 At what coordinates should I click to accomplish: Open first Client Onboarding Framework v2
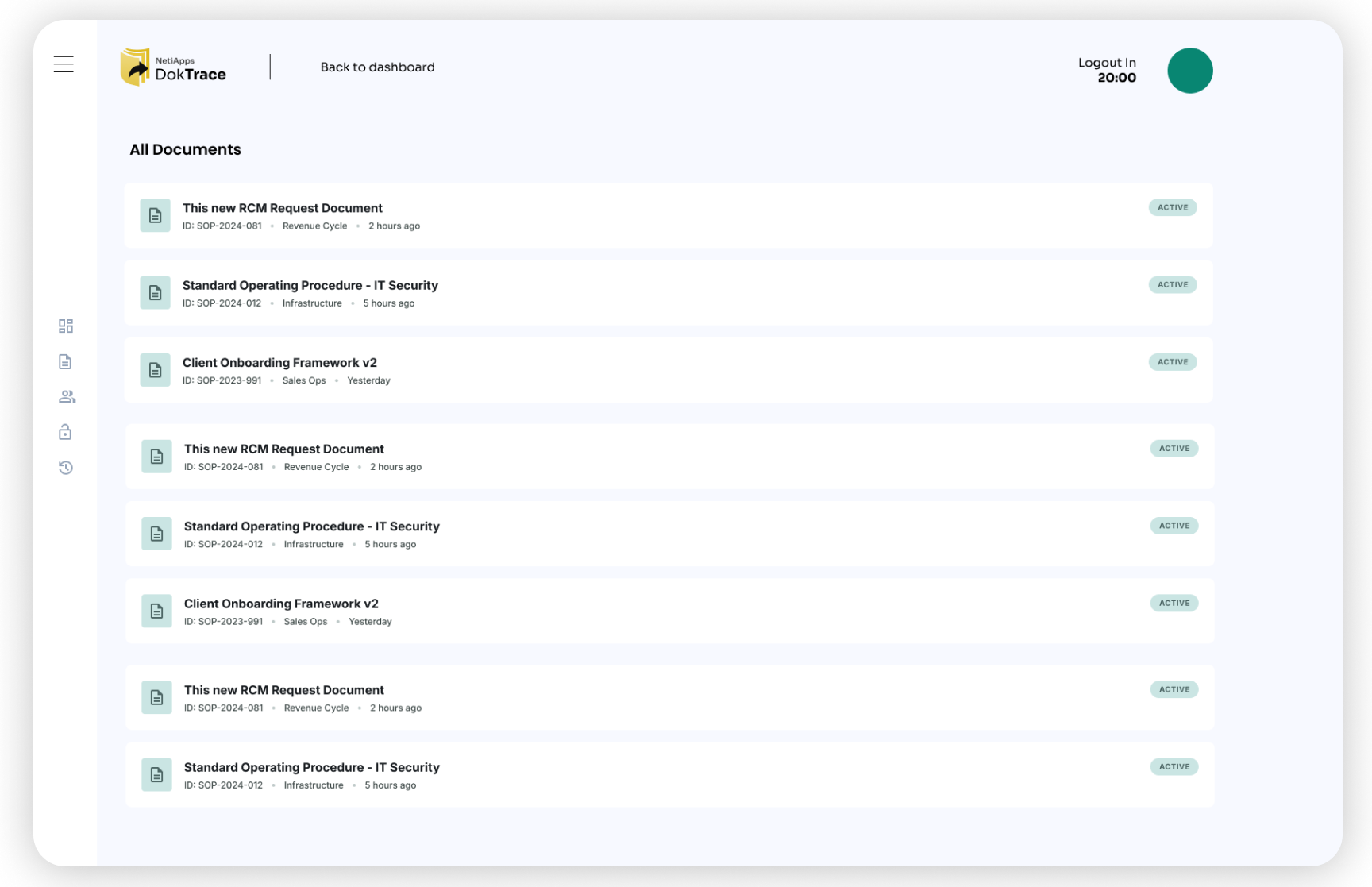click(x=279, y=363)
